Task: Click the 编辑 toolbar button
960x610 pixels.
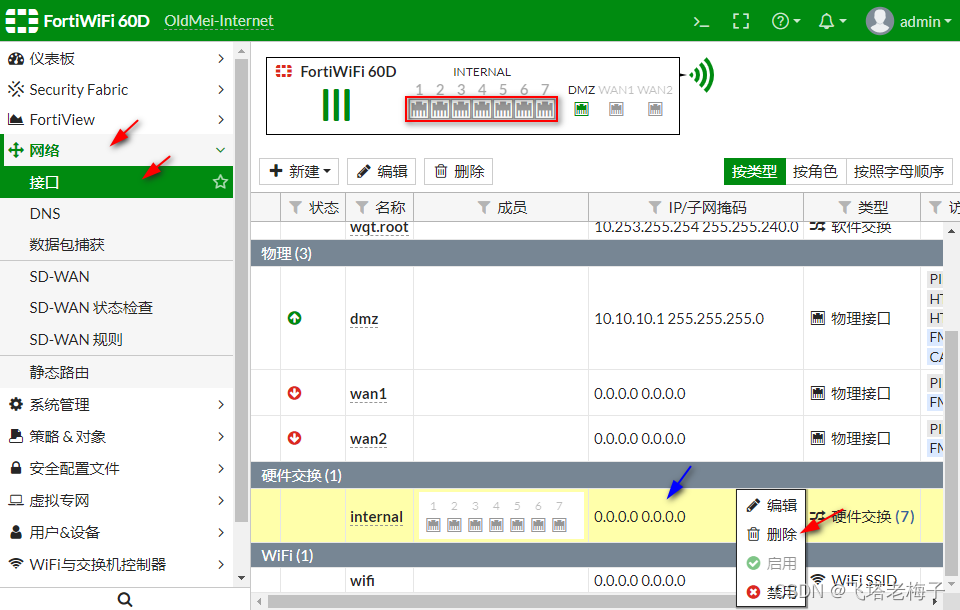Action: (381, 171)
